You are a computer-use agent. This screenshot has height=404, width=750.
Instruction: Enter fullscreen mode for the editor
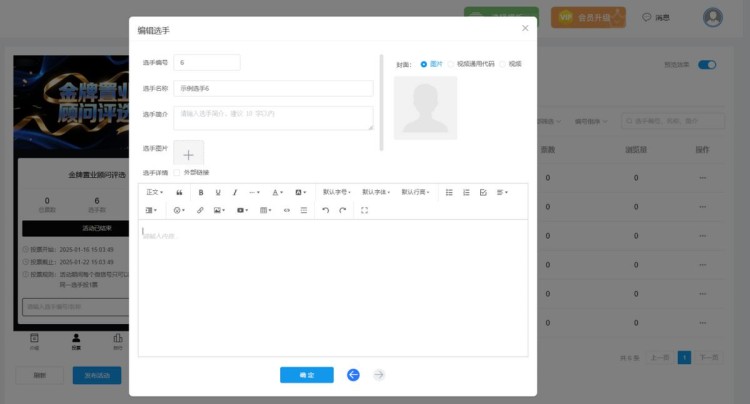(x=364, y=211)
